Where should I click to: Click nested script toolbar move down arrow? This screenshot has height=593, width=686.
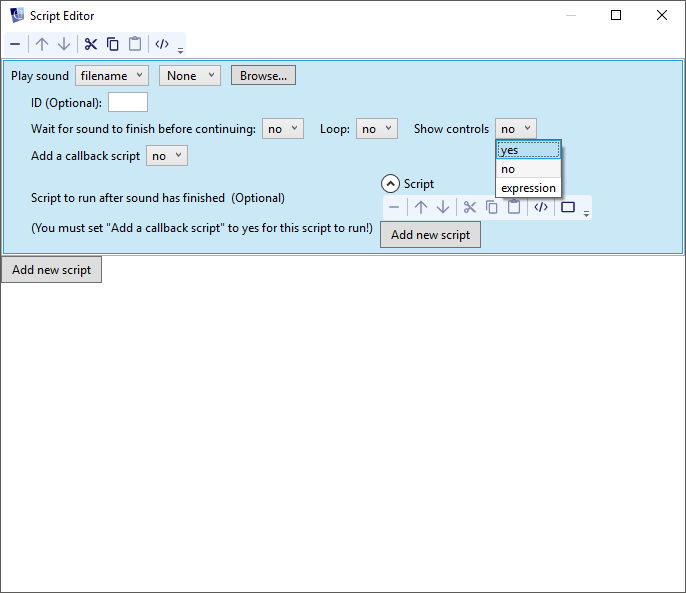[x=443, y=207]
